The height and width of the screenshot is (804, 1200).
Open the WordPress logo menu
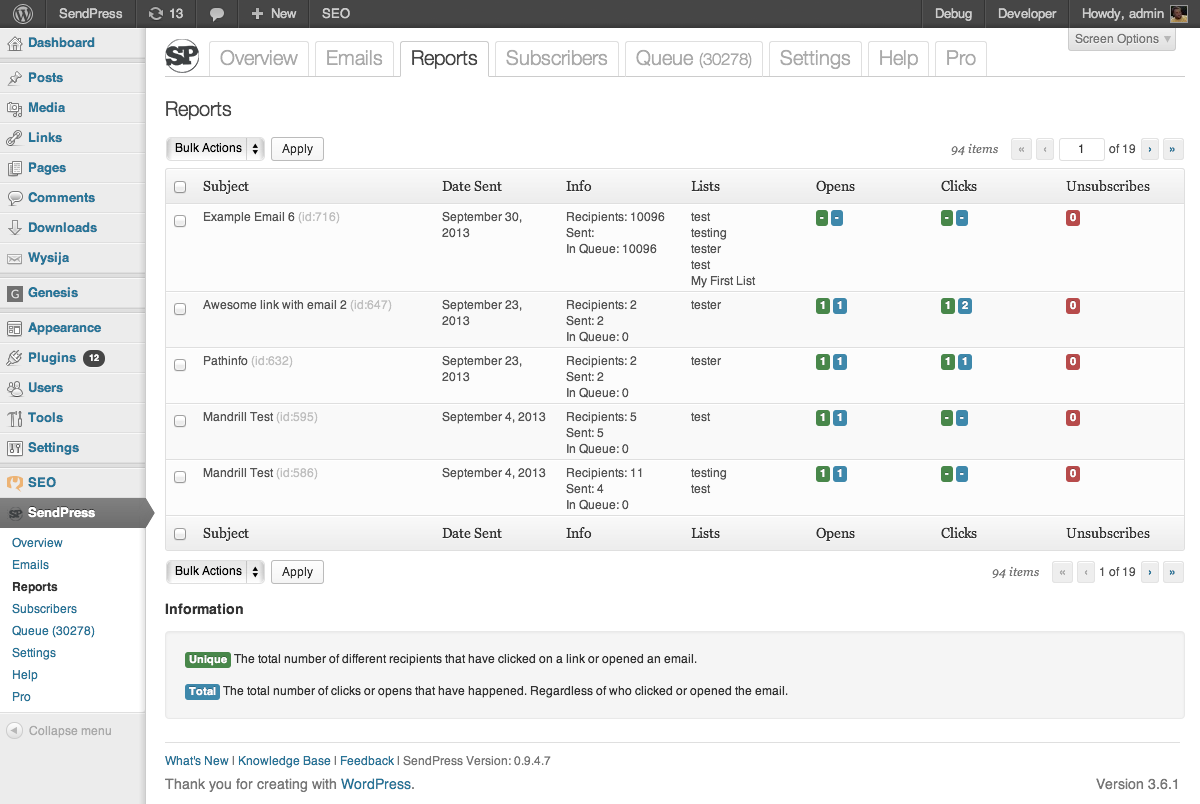coord(22,14)
